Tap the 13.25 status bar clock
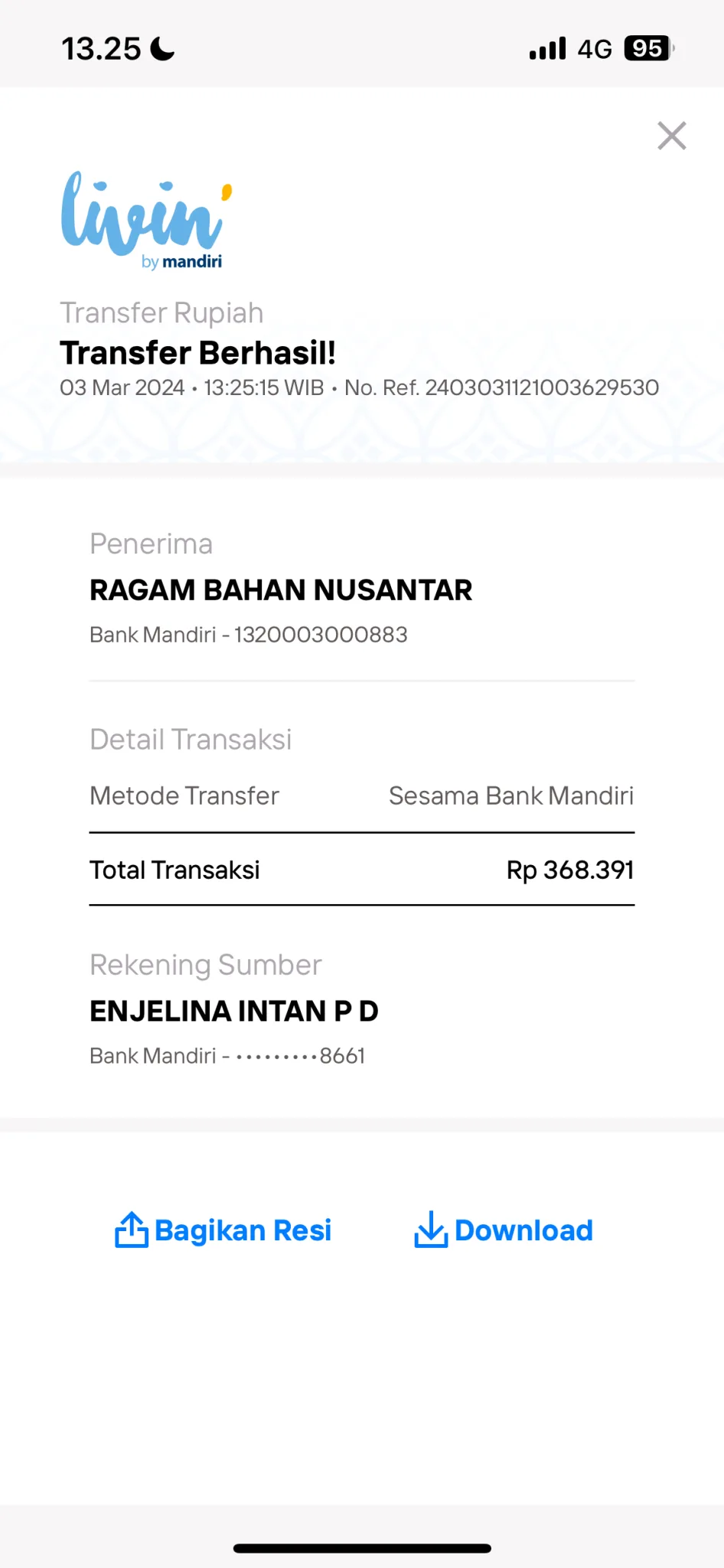 click(x=101, y=49)
